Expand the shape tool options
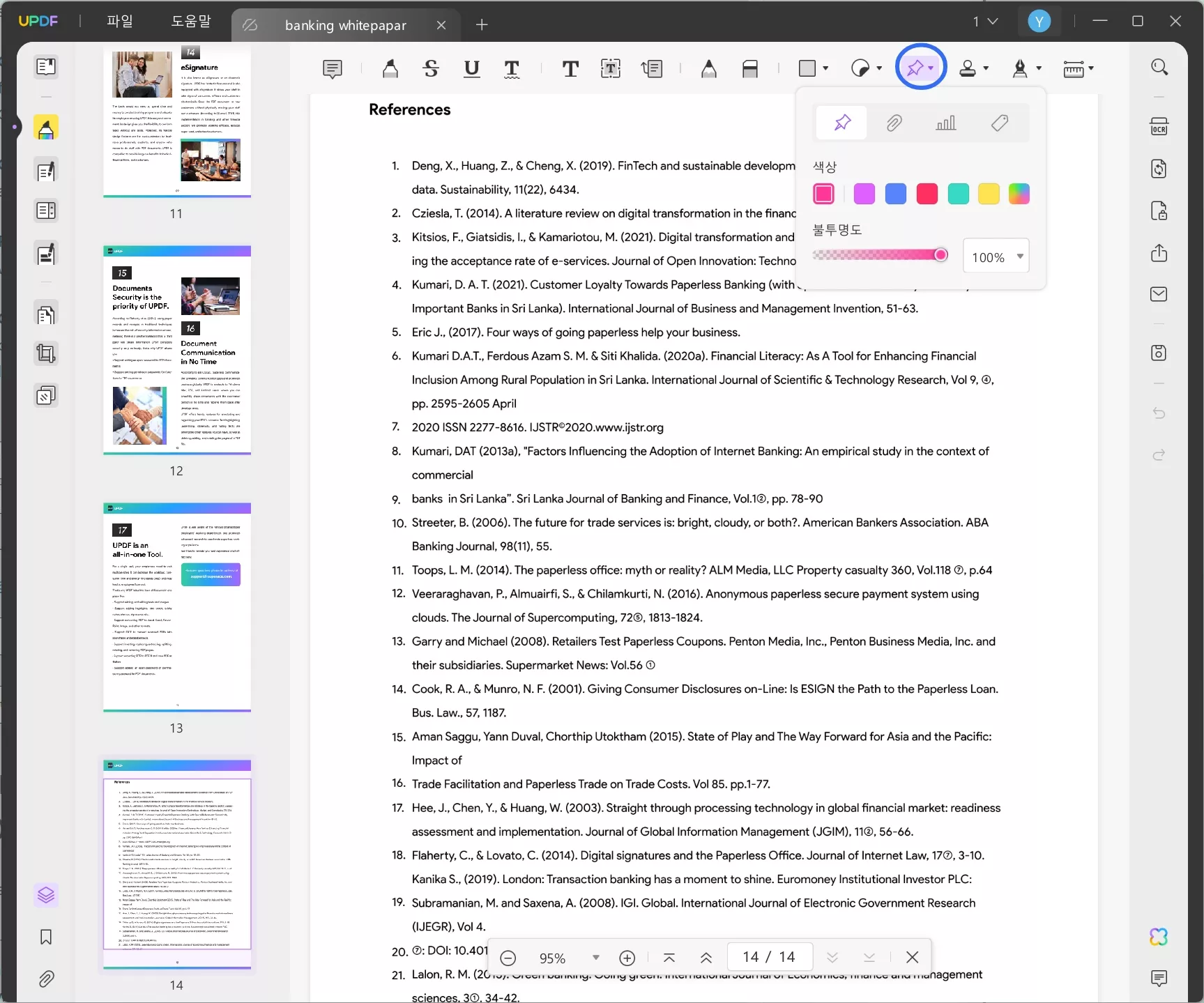 tap(826, 68)
